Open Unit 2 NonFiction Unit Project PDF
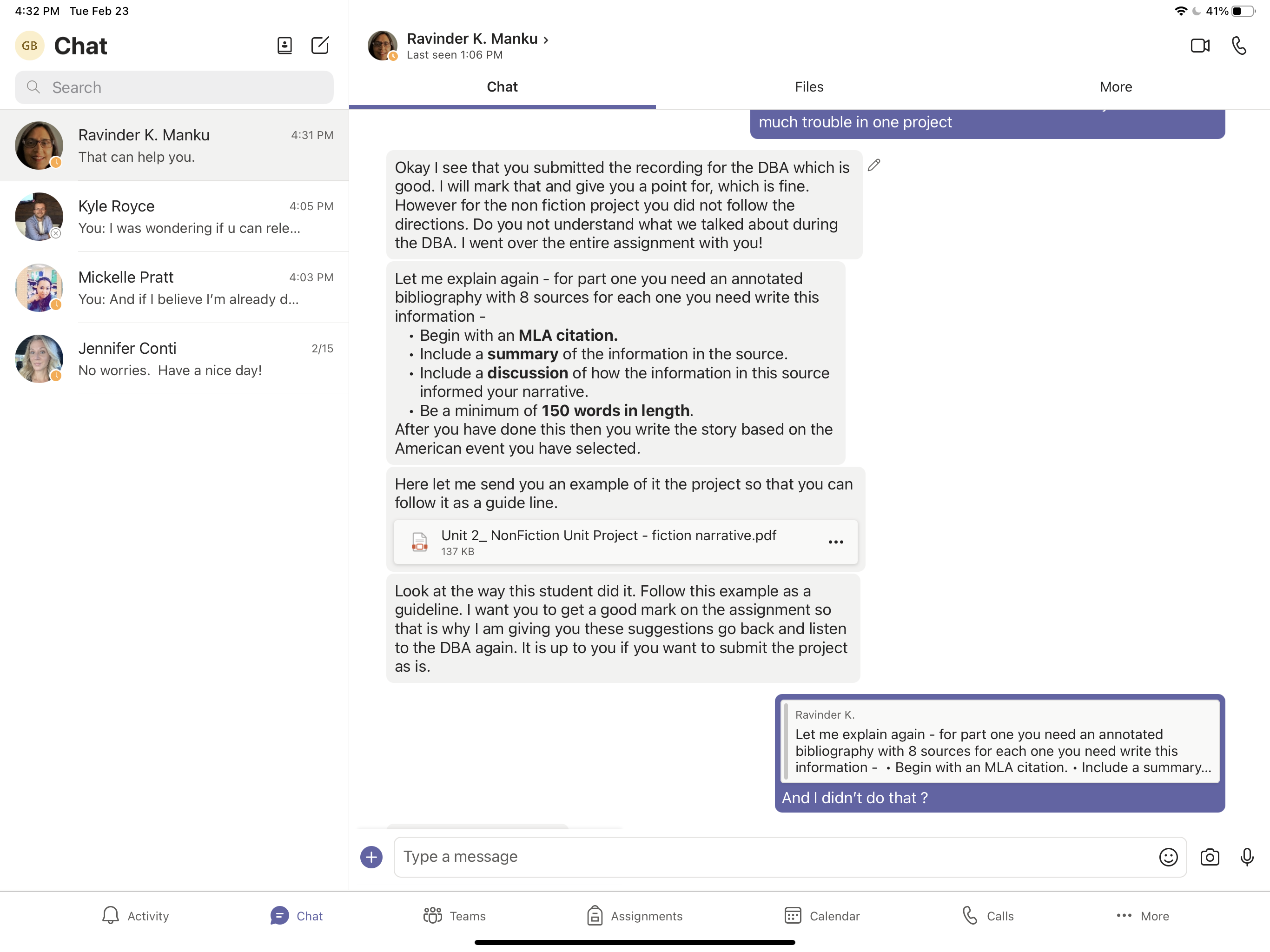This screenshot has height=952, width=1270. (x=608, y=542)
